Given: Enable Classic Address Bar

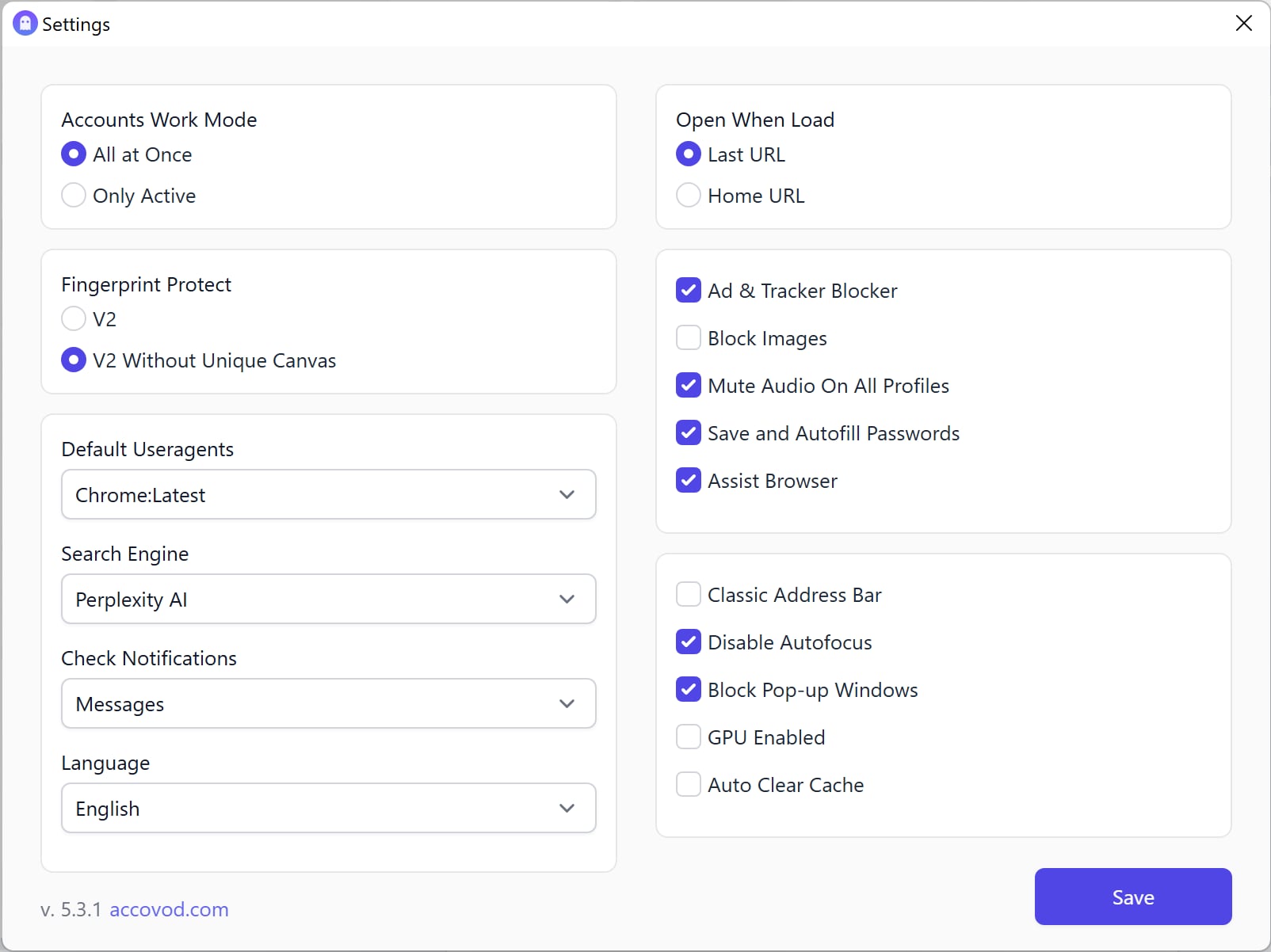Looking at the screenshot, I should [689, 595].
